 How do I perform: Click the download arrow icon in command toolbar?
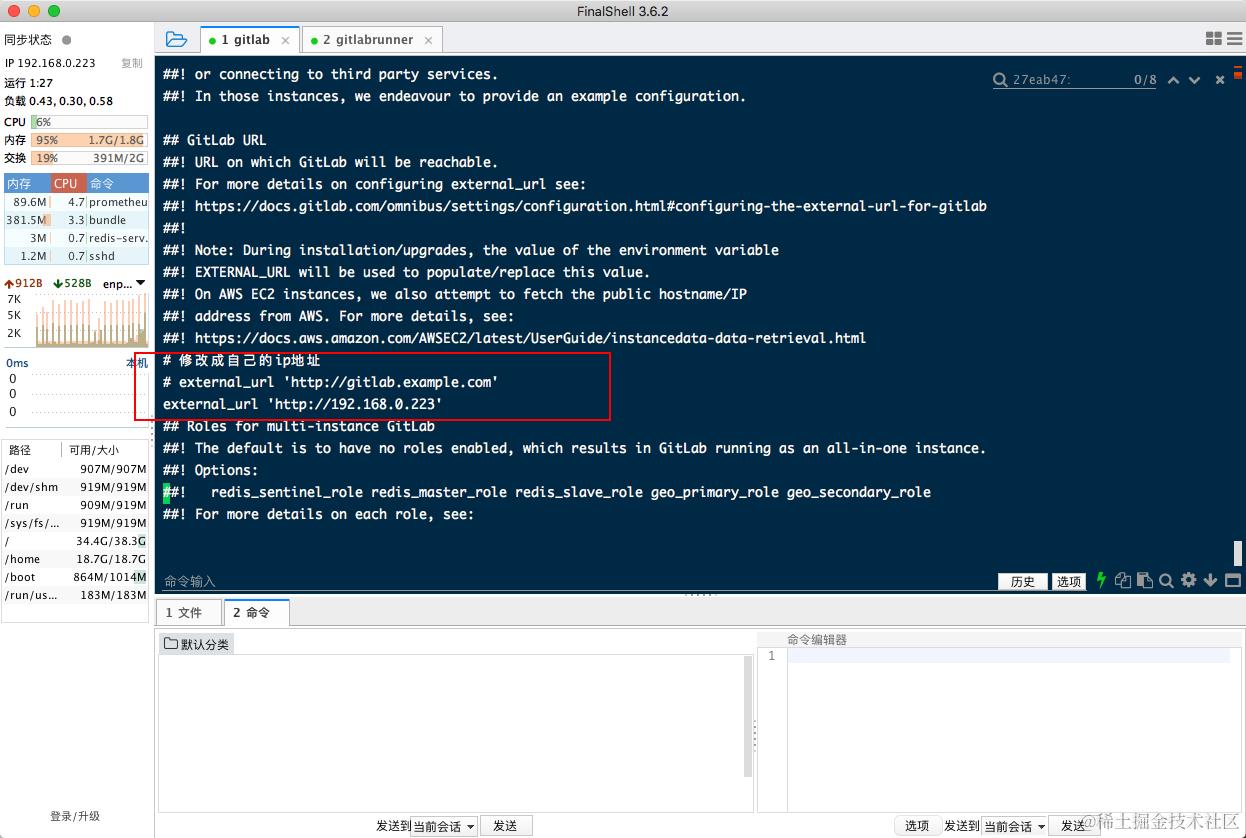(1210, 580)
